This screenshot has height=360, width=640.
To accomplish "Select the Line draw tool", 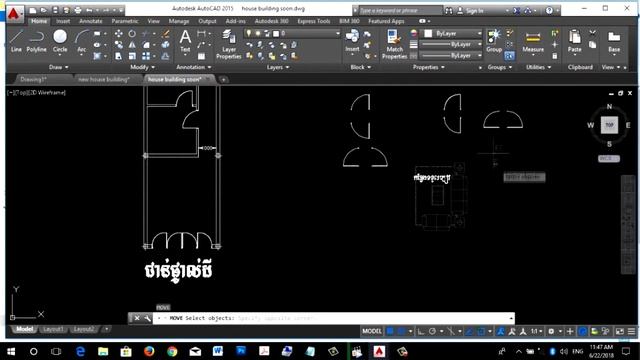I will coord(16,41).
